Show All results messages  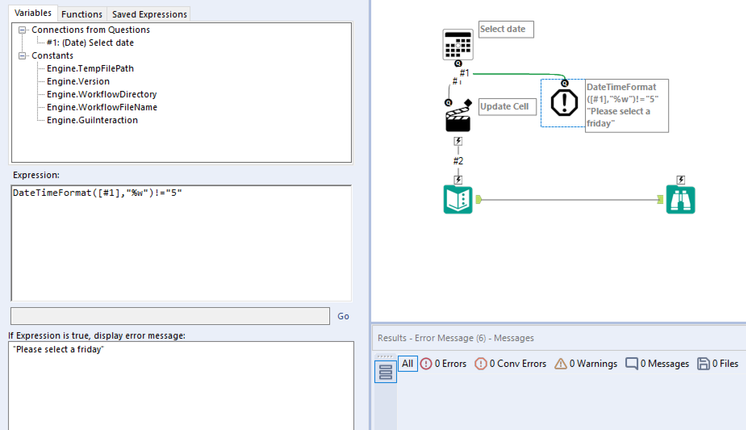click(x=408, y=363)
